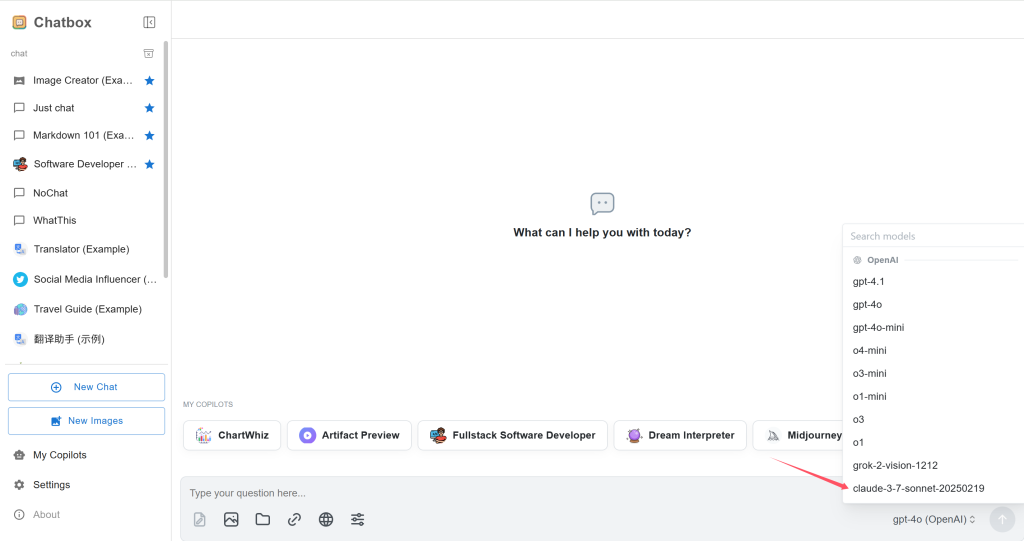Unstar the Markdown 101 chat
Image resolution: width=1024 pixels, height=541 pixels.
coord(150,135)
